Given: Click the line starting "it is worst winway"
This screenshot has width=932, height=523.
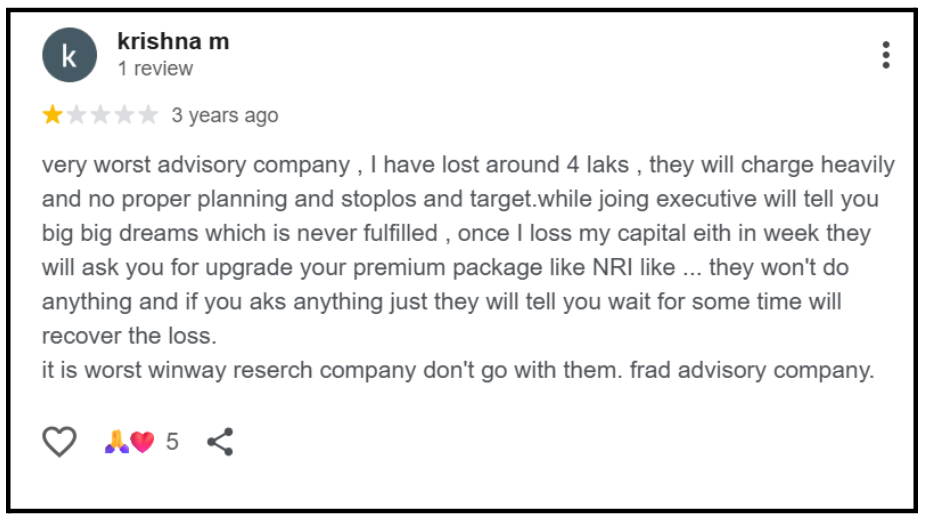Looking at the screenshot, I should click(x=458, y=370).
